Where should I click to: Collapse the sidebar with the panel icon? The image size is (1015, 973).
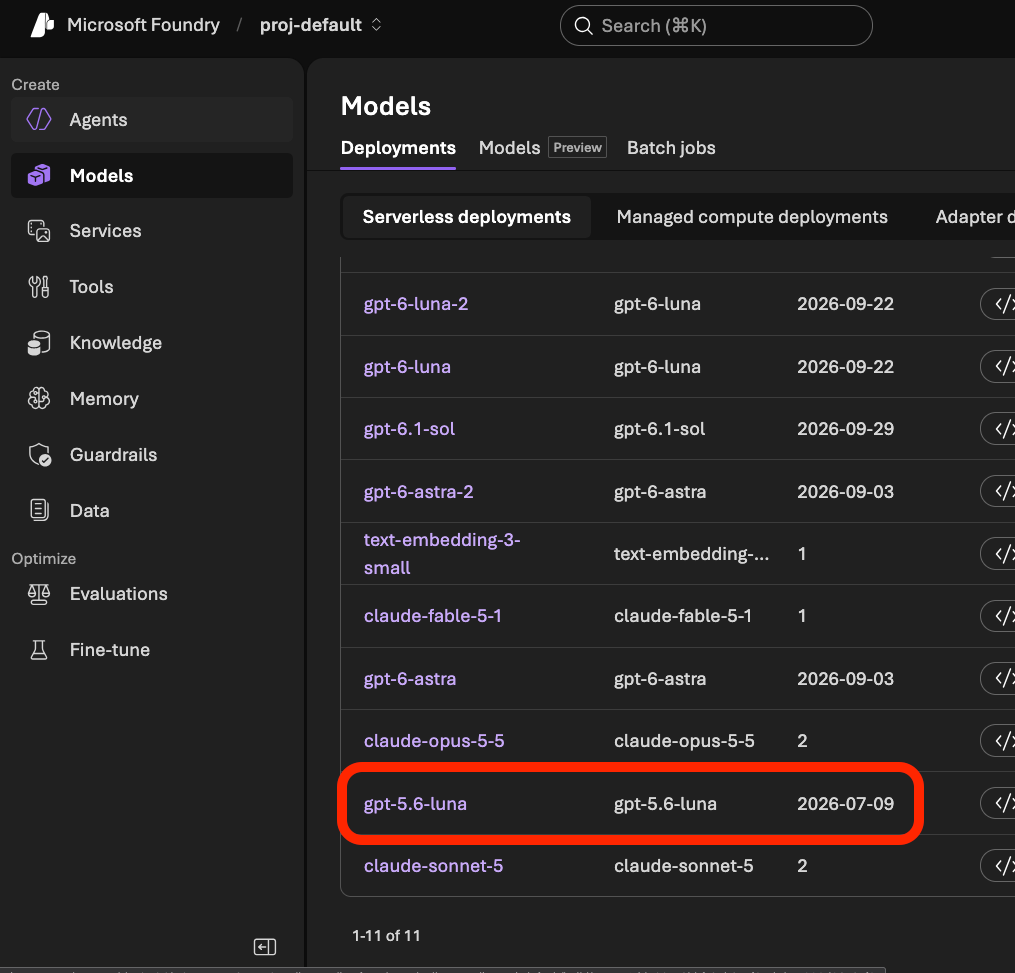click(x=265, y=947)
